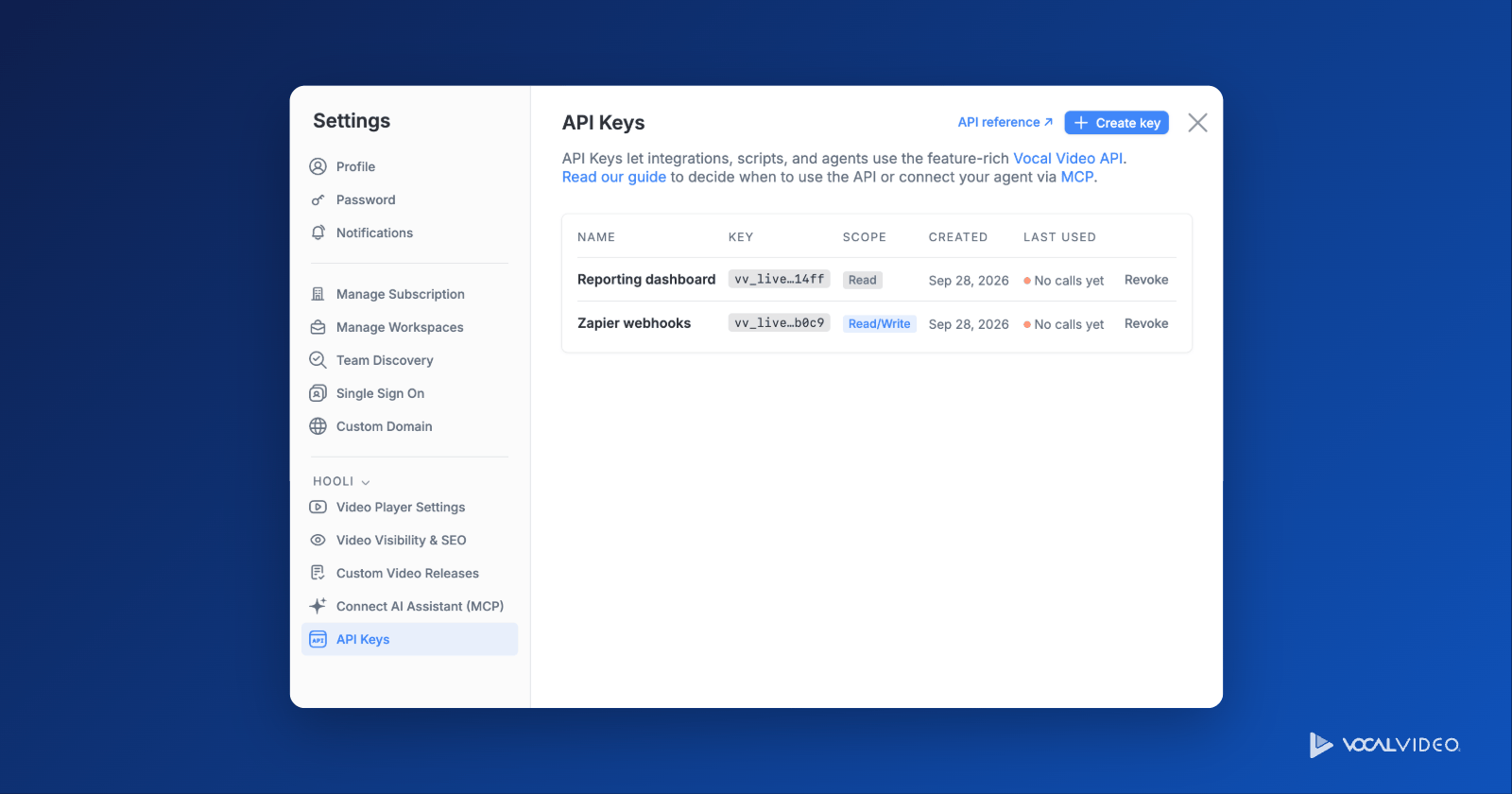Click the Manage Workspaces briefcase icon
The height and width of the screenshot is (794, 1512).
(x=318, y=327)
